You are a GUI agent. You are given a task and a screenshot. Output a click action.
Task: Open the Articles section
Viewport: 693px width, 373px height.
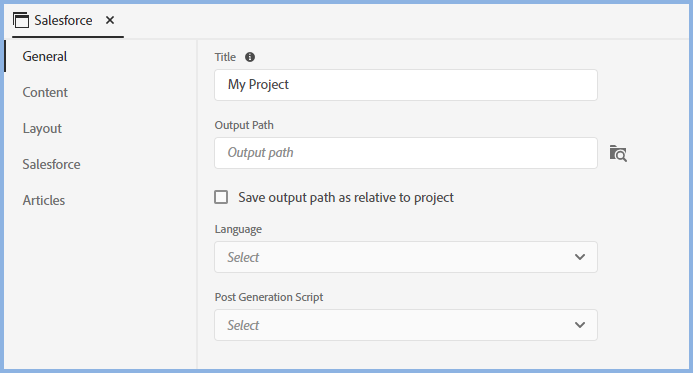[44, 200]
